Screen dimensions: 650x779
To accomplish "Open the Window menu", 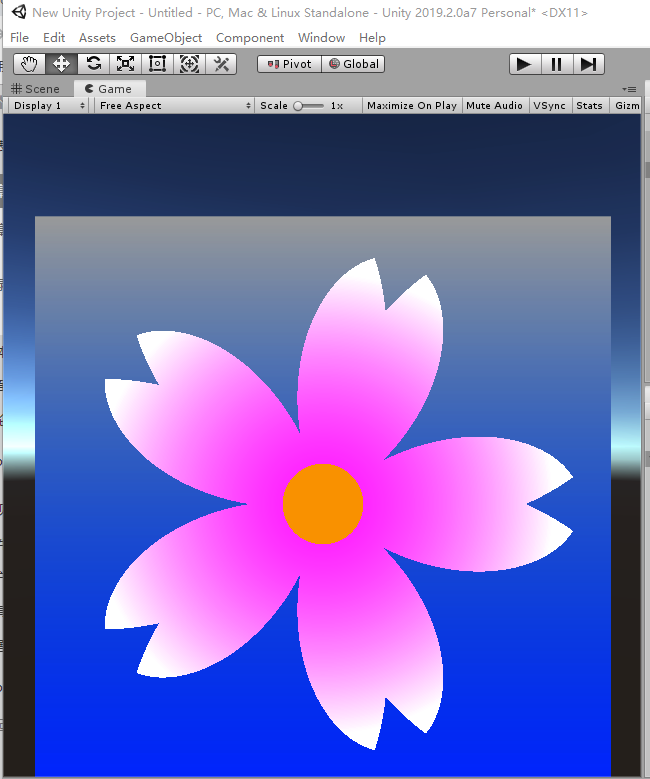I will (322, 38).
